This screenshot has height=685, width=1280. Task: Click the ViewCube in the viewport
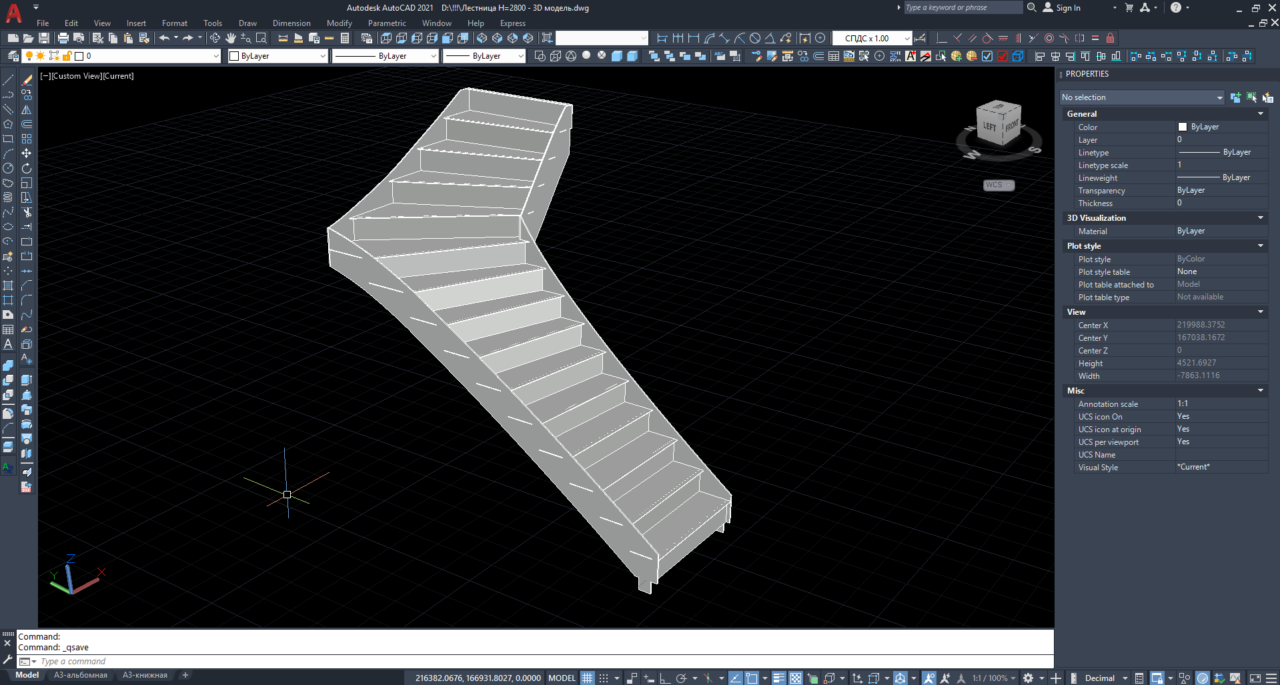(998, 125)
